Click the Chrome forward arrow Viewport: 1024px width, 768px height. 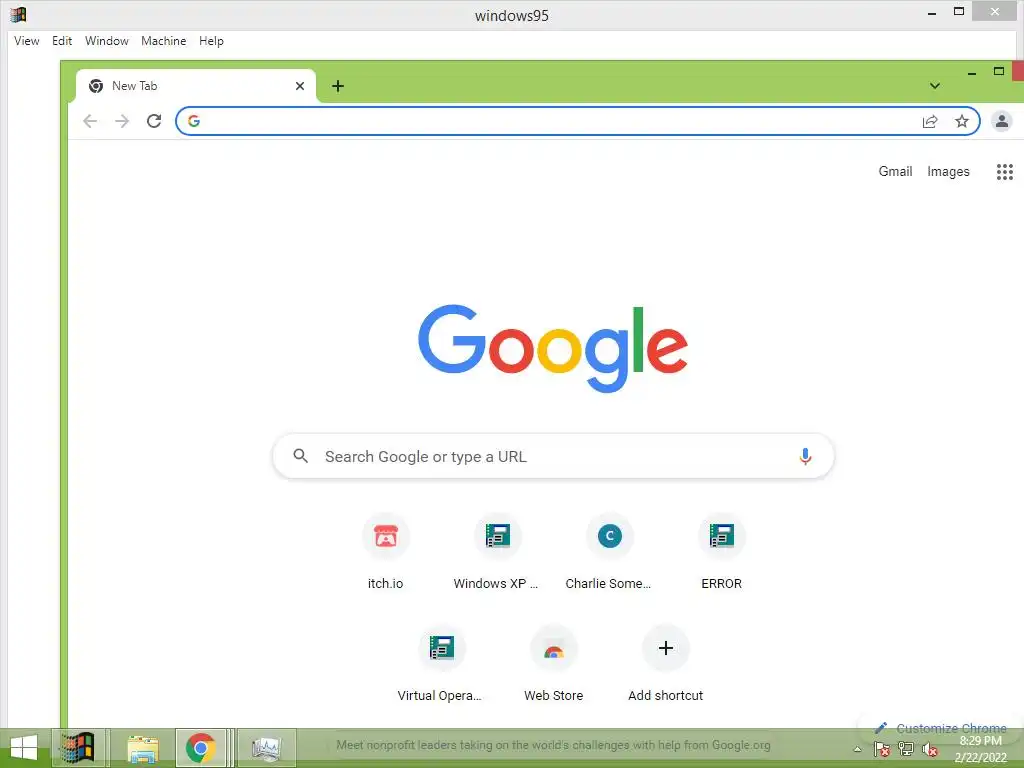point(122,121)
